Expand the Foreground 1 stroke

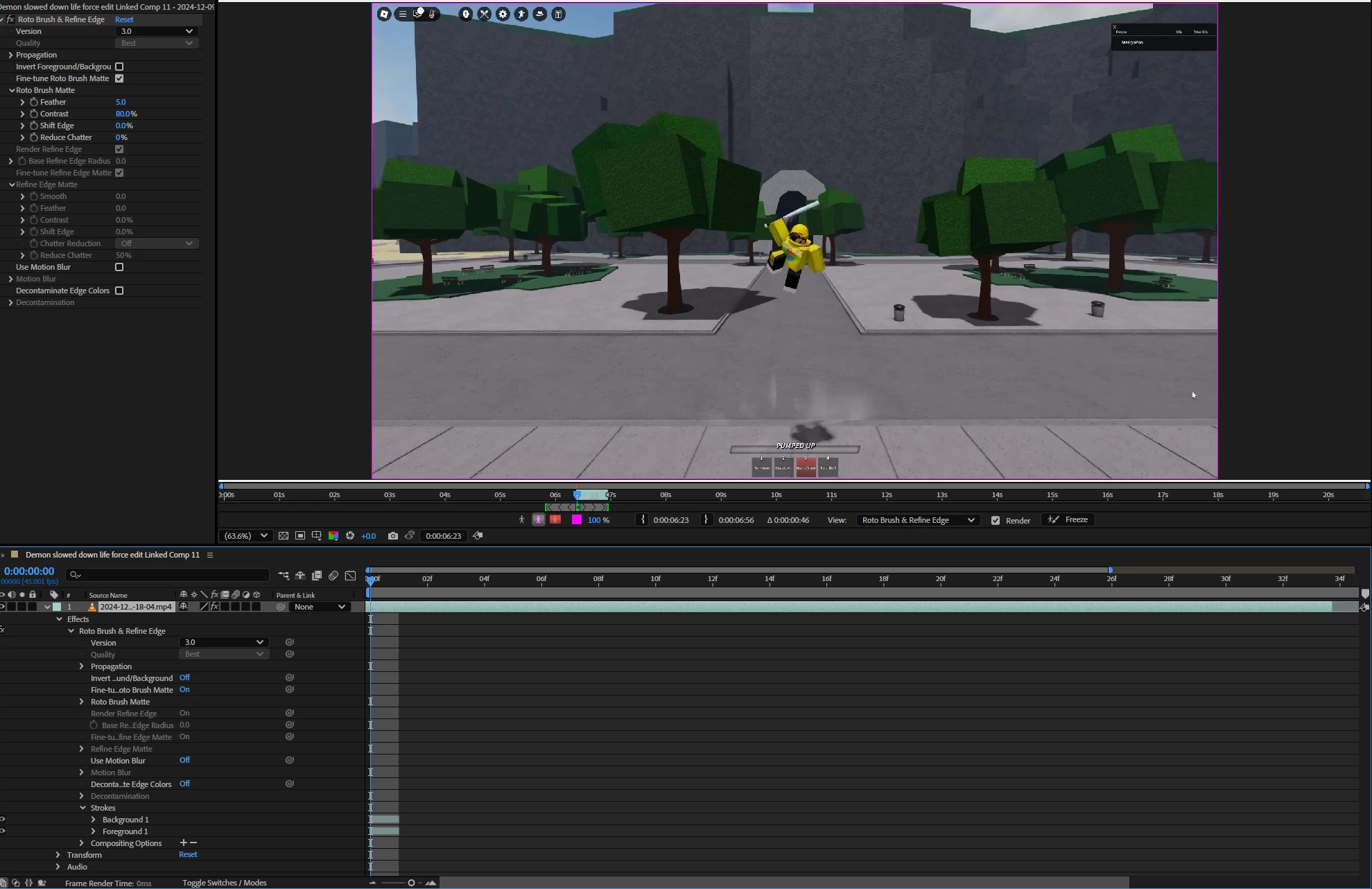(94, 831)
